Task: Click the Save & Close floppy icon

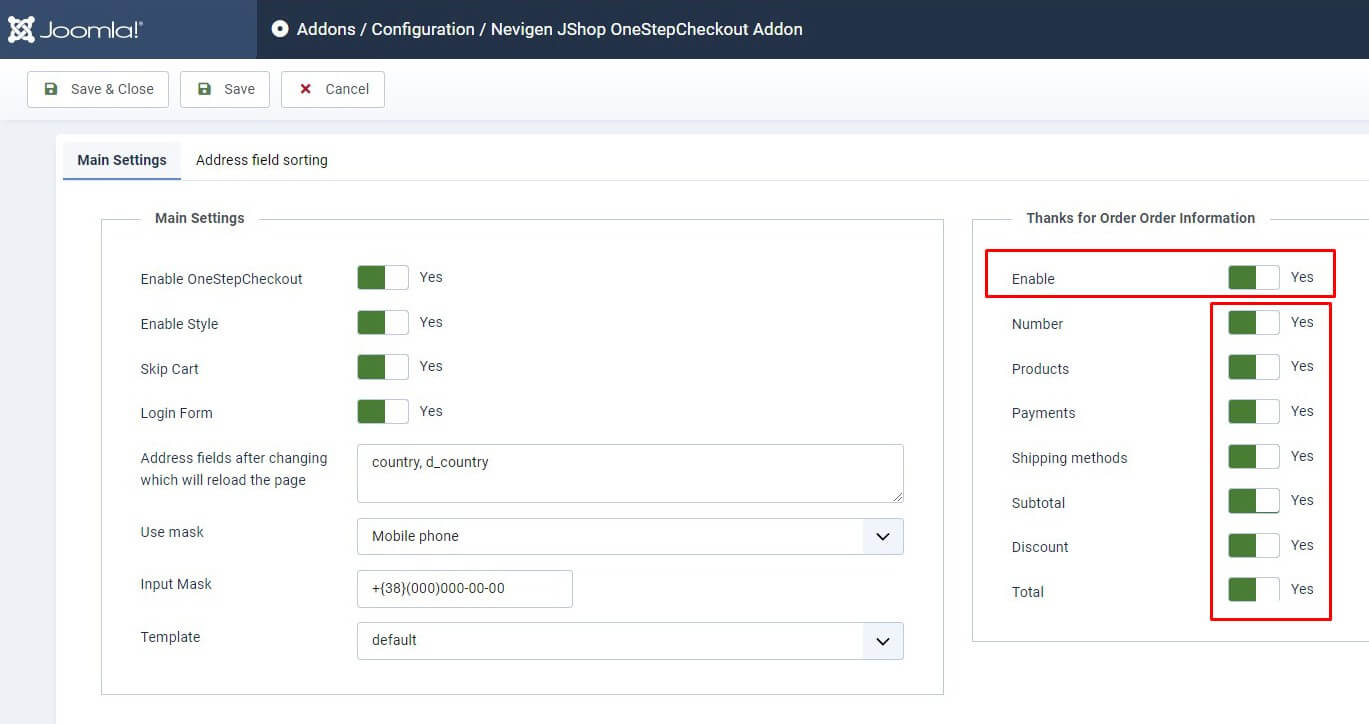Action: 51,89
